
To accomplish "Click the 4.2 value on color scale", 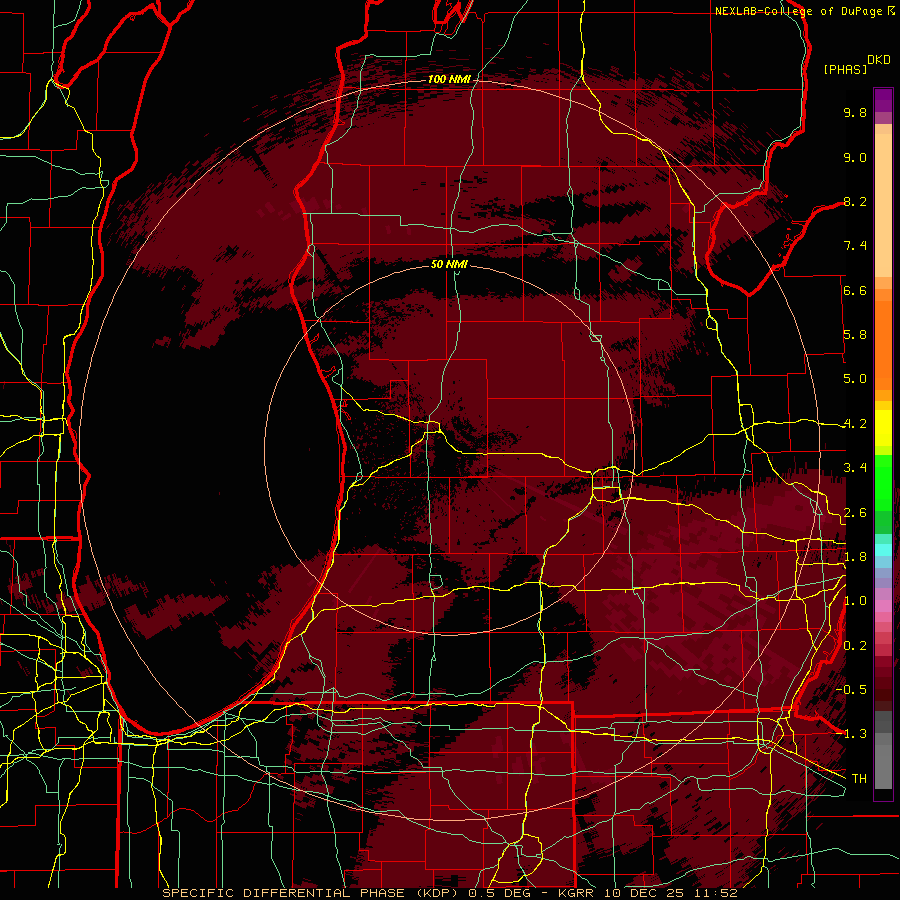I will coord(855,424).
